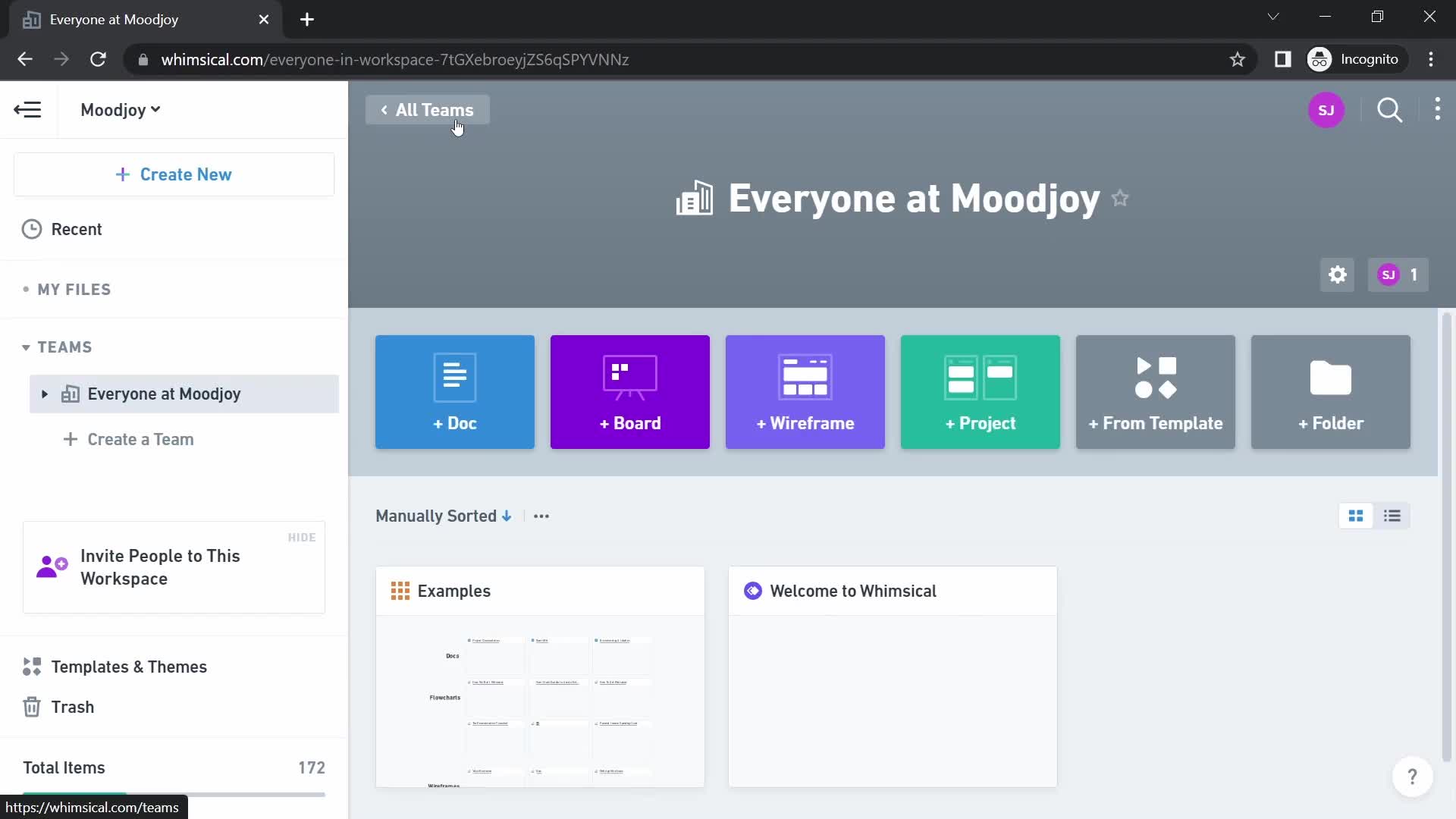This screenshot has height=819, width=1456.
Task: Click the user avatar profile icon
Action: (1326, 110)
